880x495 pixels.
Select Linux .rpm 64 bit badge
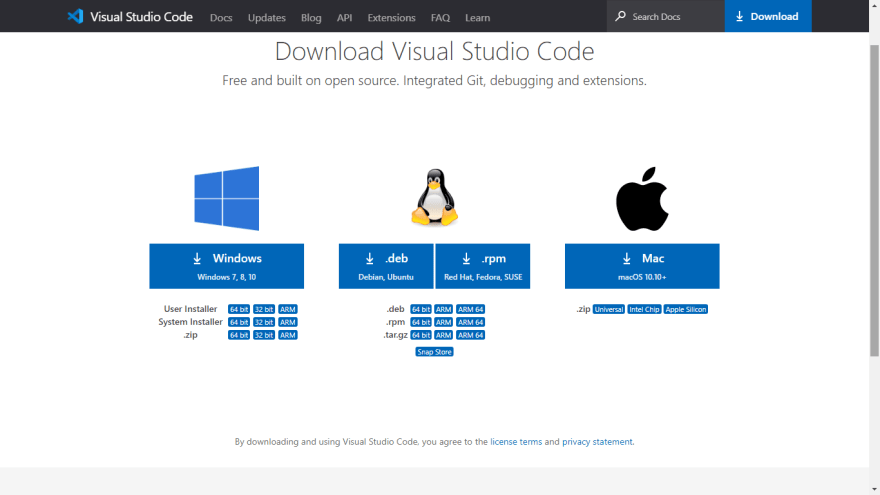(421, 322)
